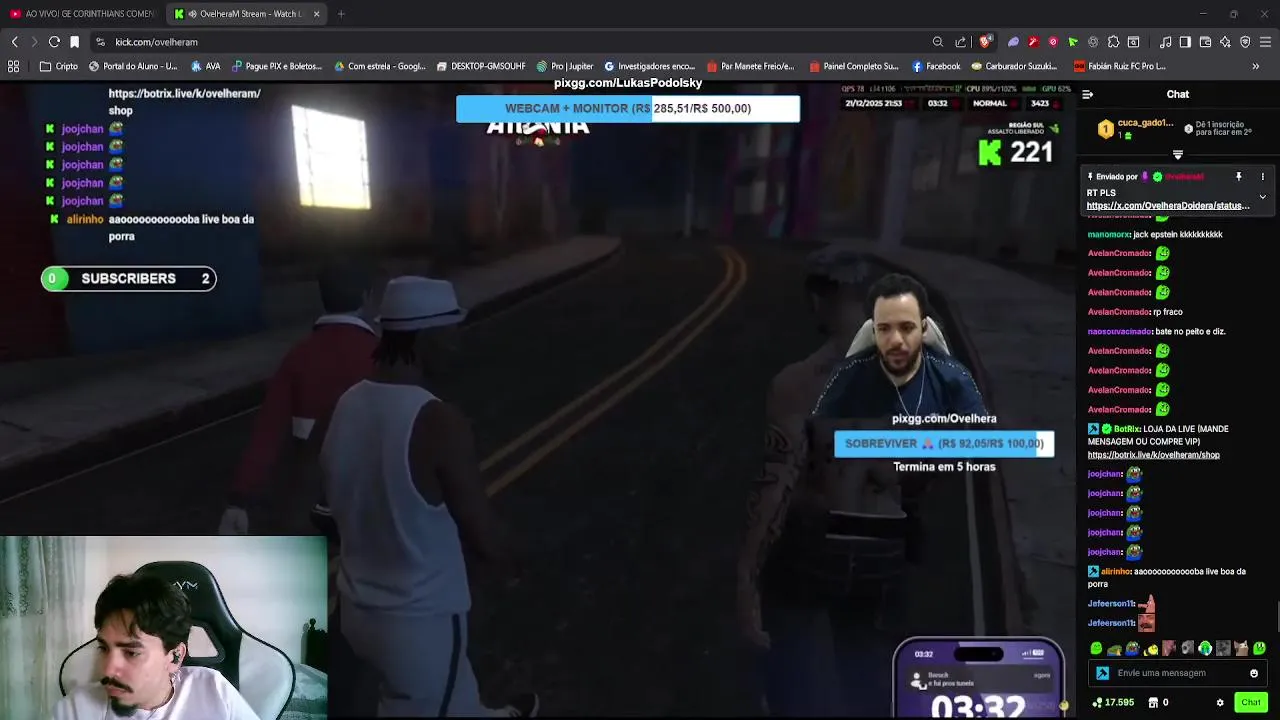
Task: Click the kick.com/ovelheram address bar
Action: click(510, 42)
